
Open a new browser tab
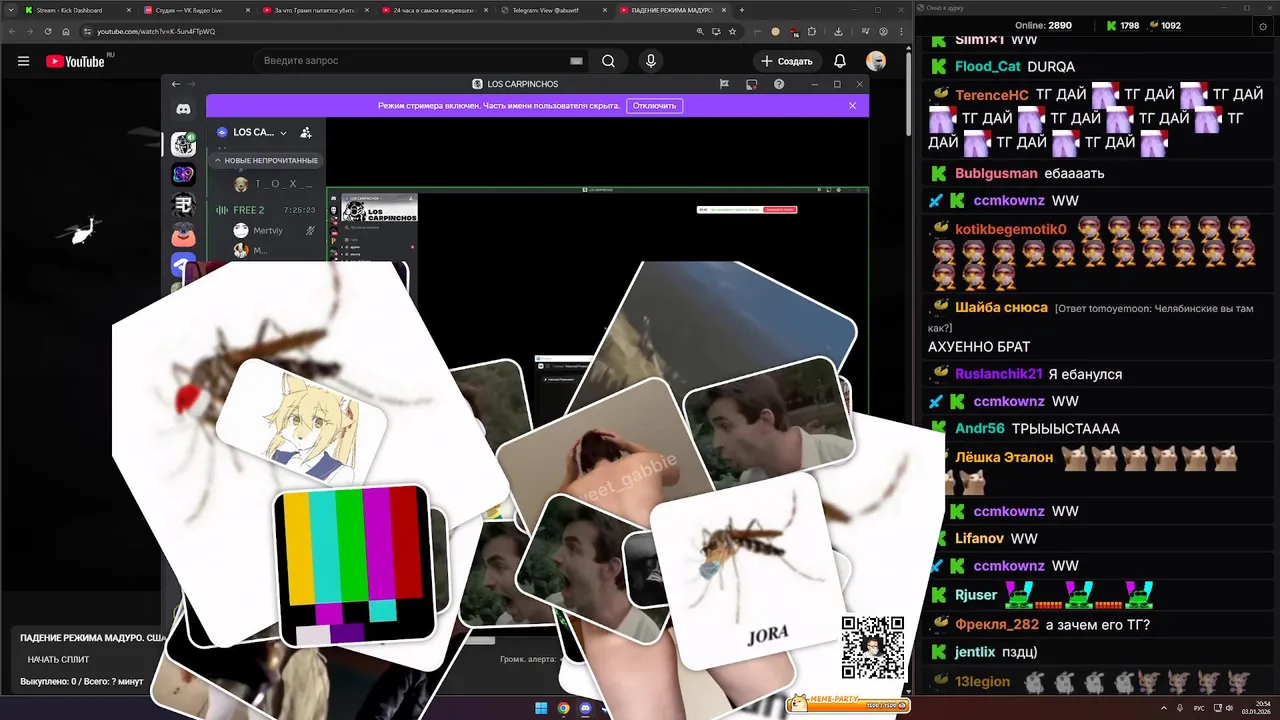pyautogui.click(x=741, y=10)
